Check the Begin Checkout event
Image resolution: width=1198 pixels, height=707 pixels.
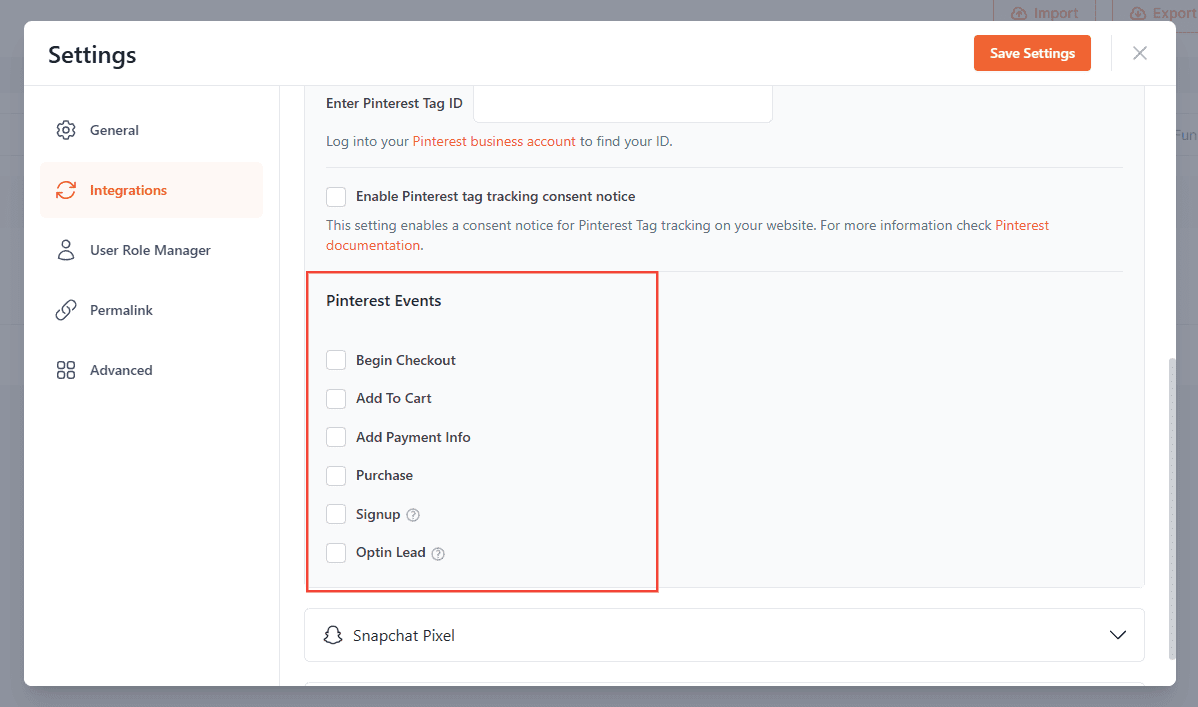(x=336, y=360)
